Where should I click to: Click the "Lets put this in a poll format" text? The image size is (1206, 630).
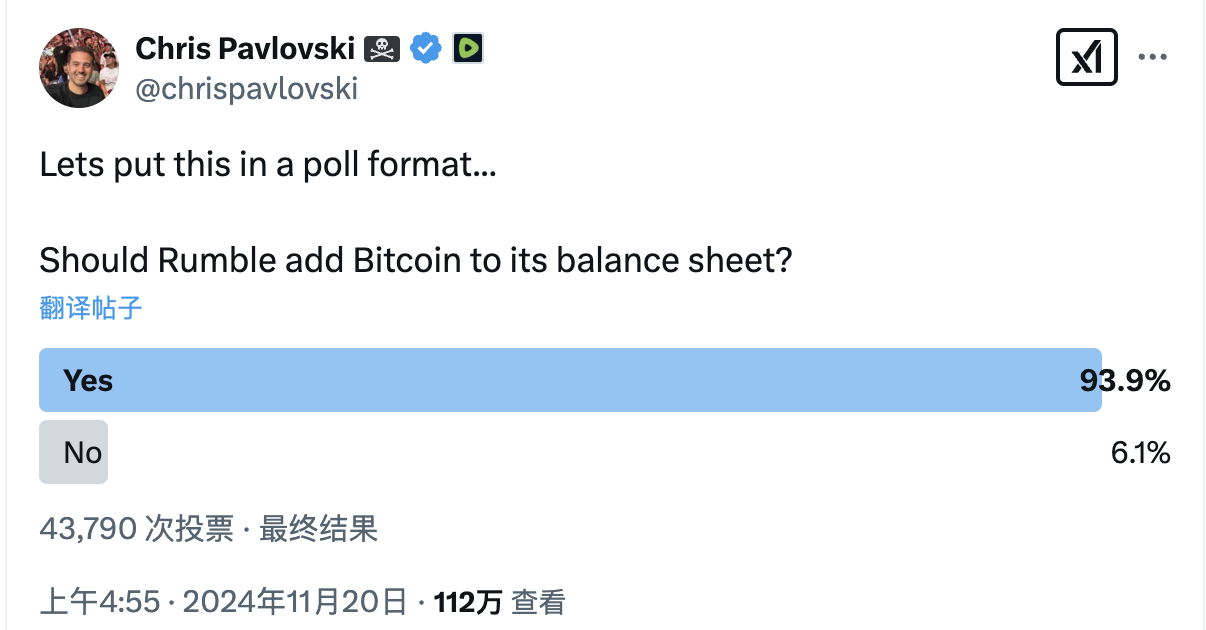point(268,165)
